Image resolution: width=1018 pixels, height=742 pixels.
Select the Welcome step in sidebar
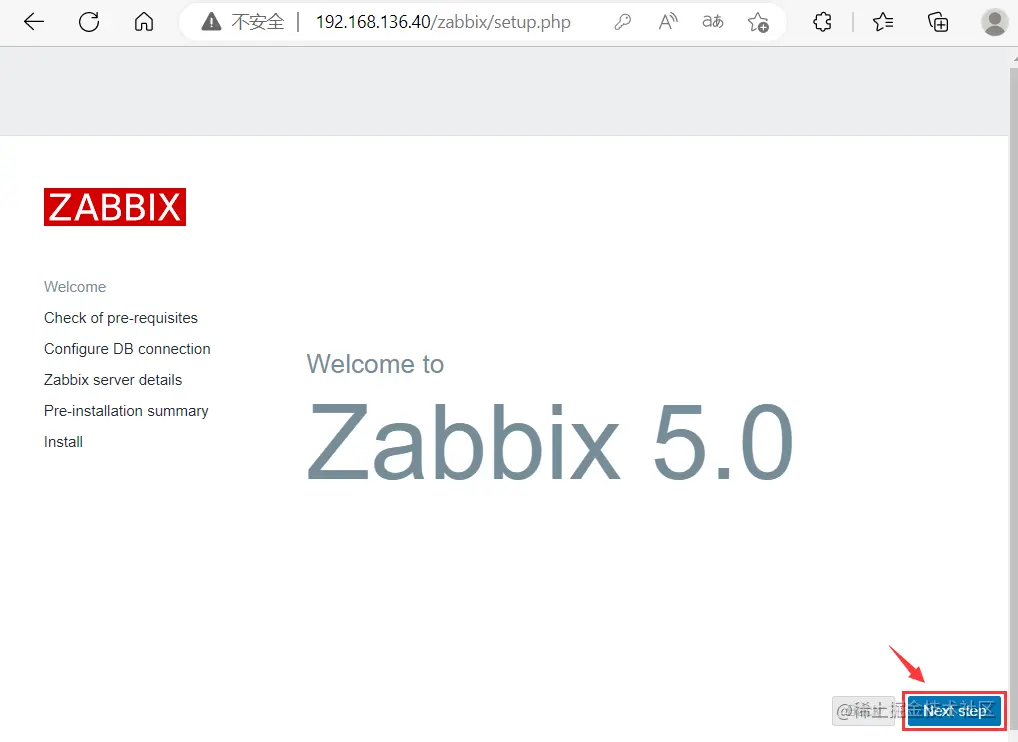(75, 287)
